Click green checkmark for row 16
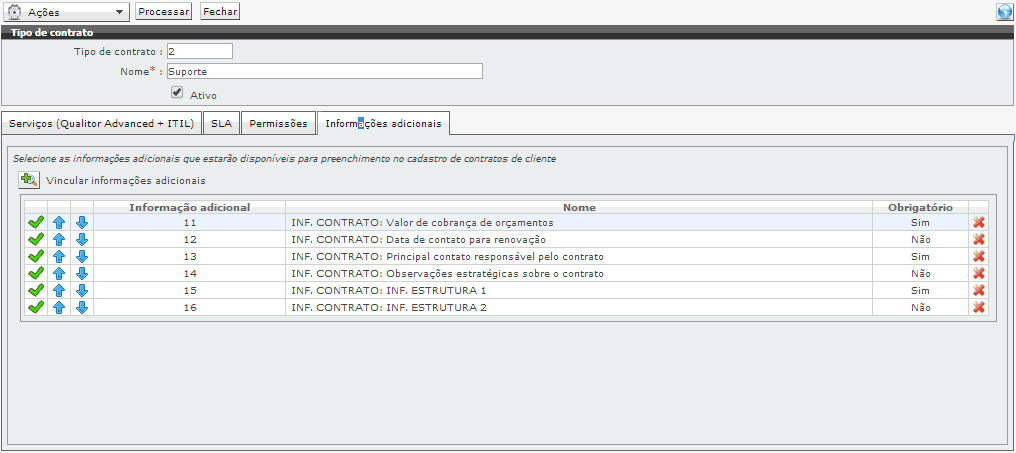The image size is (1016, 453). [x=35, y=308]
